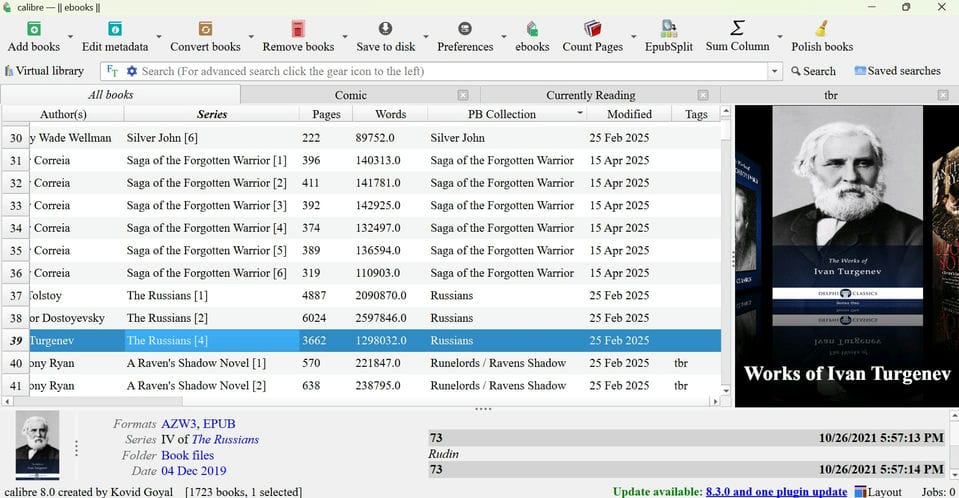Expand the Add books dropdown arrow
This screenshot has width=959, height=498.
(70, 37)
